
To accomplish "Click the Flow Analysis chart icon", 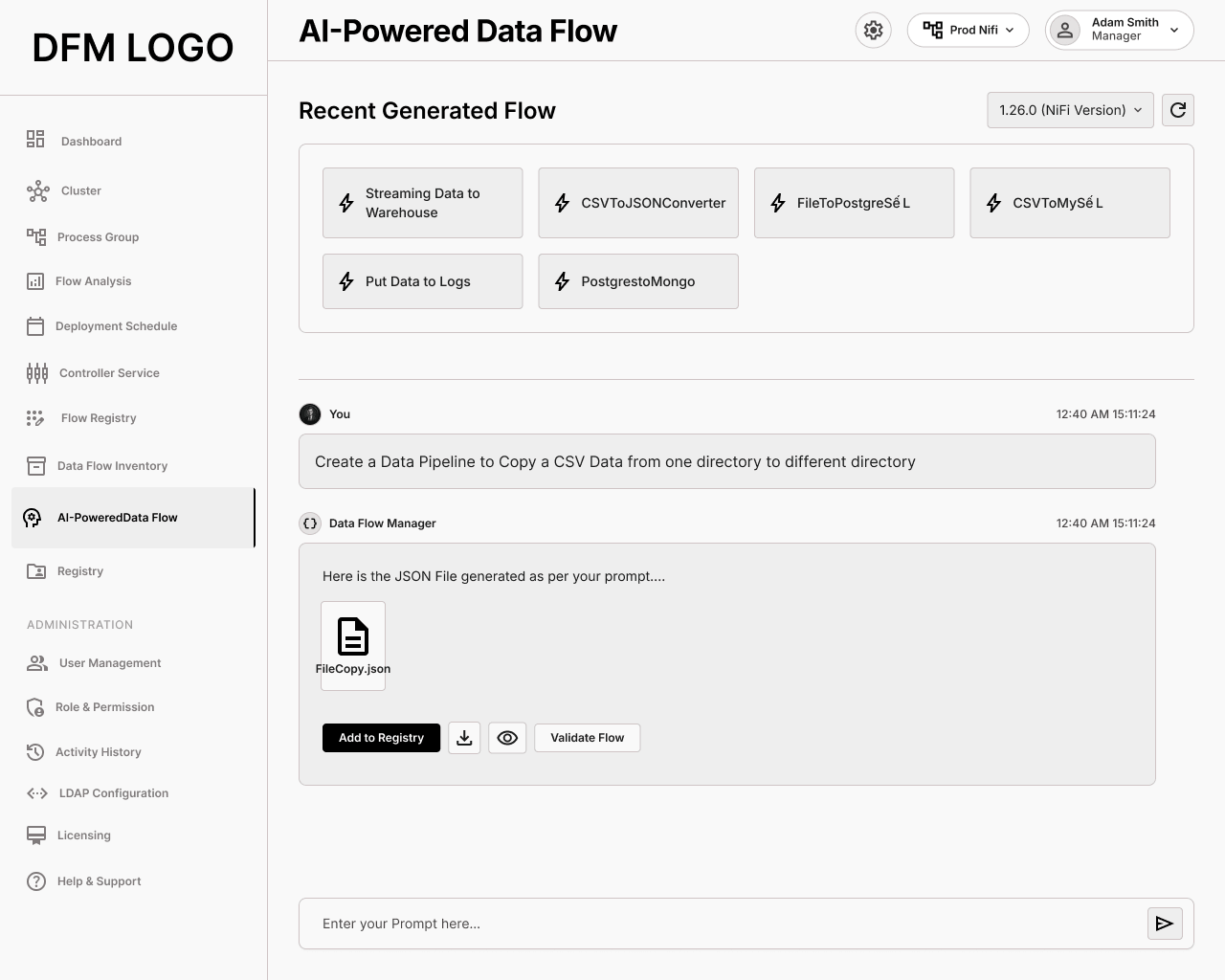I will pyautogui.click(x=35, y=280).
